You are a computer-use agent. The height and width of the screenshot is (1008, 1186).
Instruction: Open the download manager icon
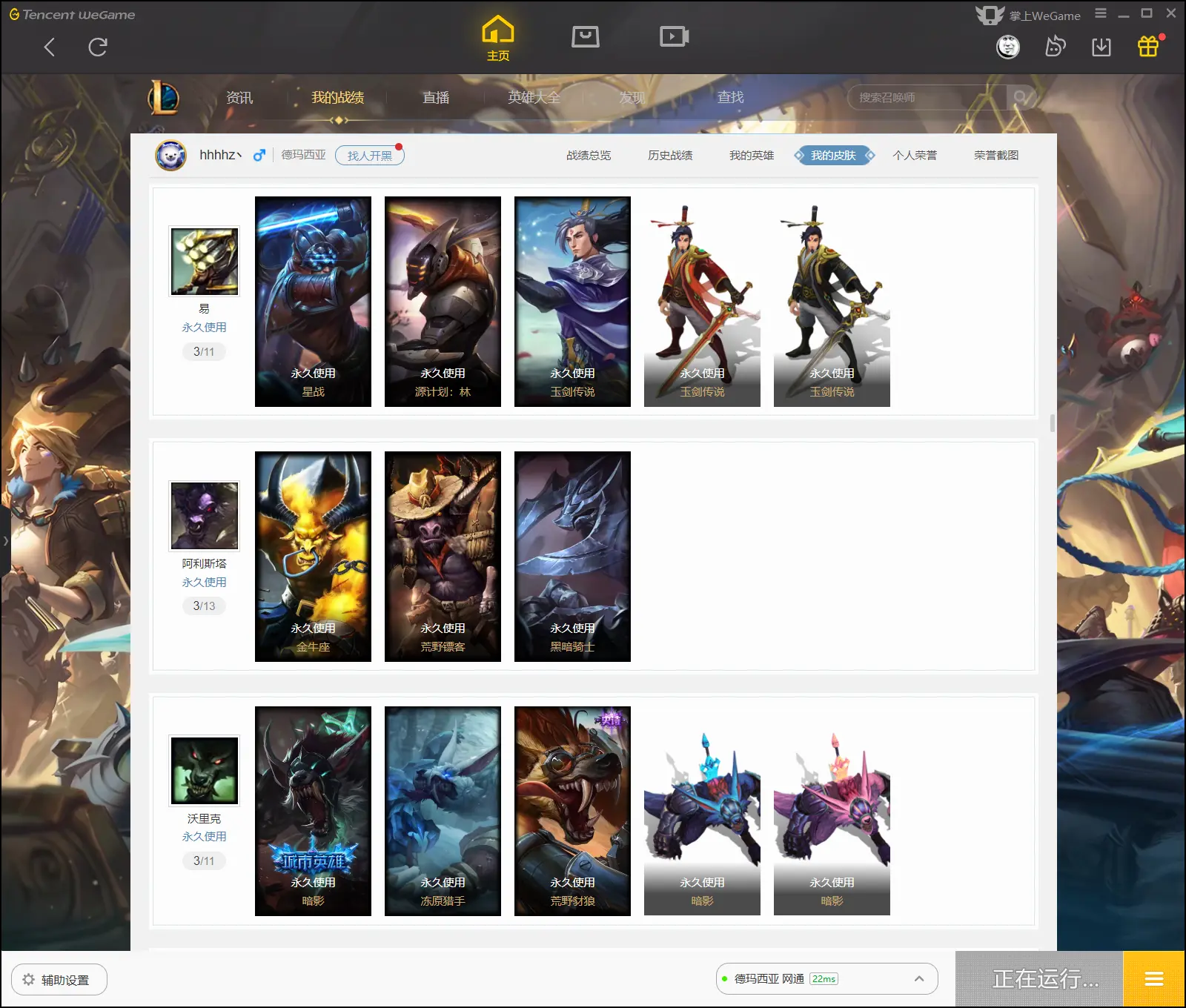click(1101, 47)
